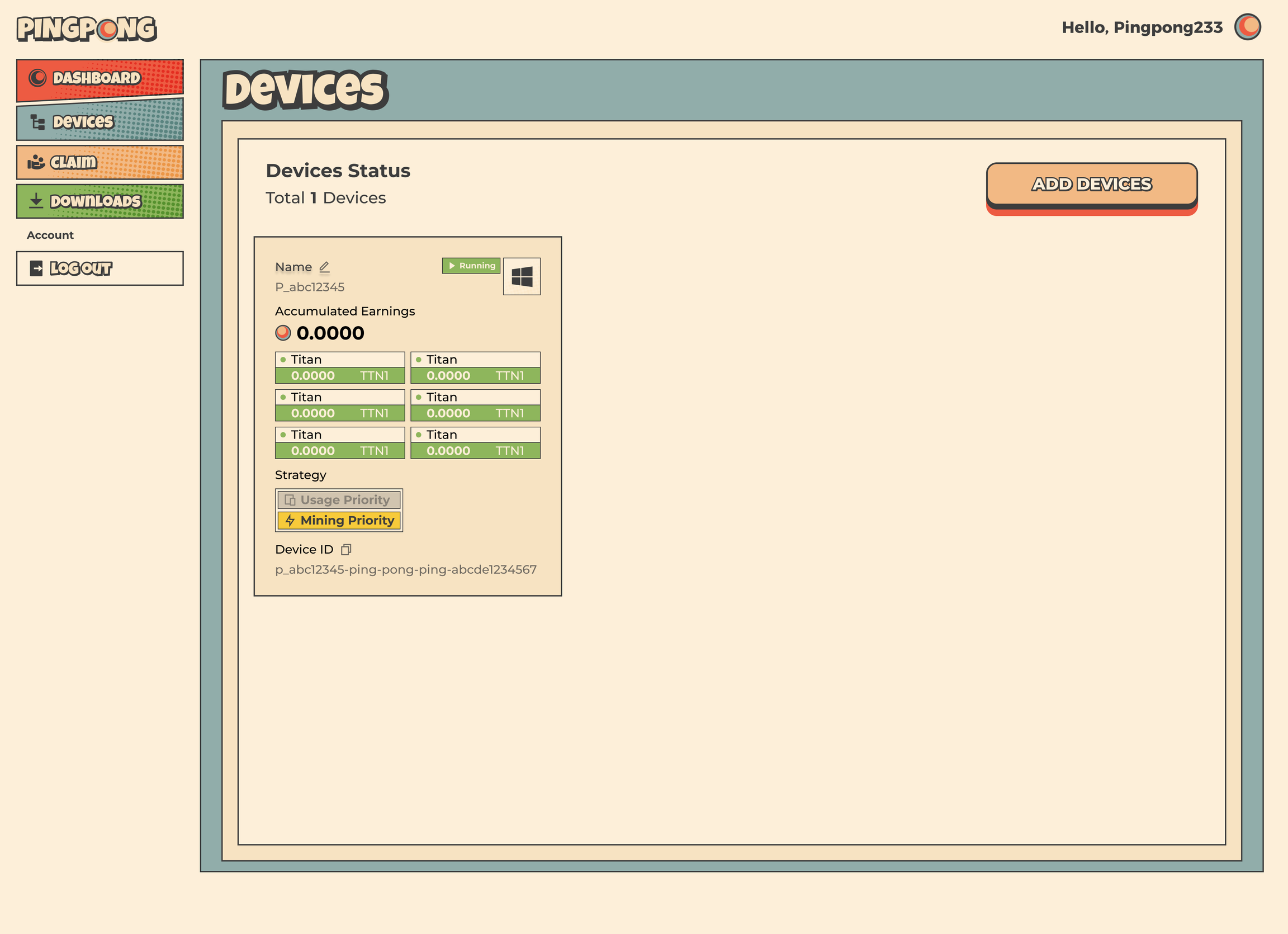1288x934 pixels.
Task: Log out of the account
Action: 100,268
